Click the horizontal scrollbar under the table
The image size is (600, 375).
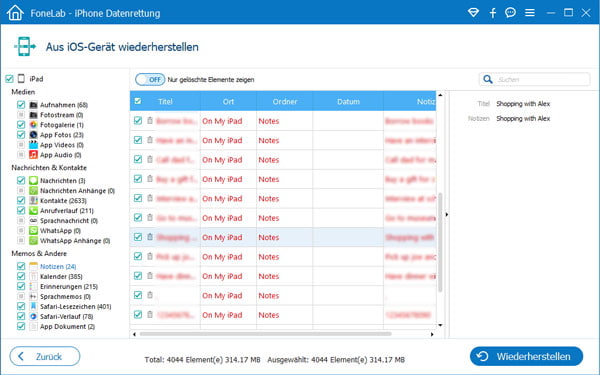coord(266,334)
